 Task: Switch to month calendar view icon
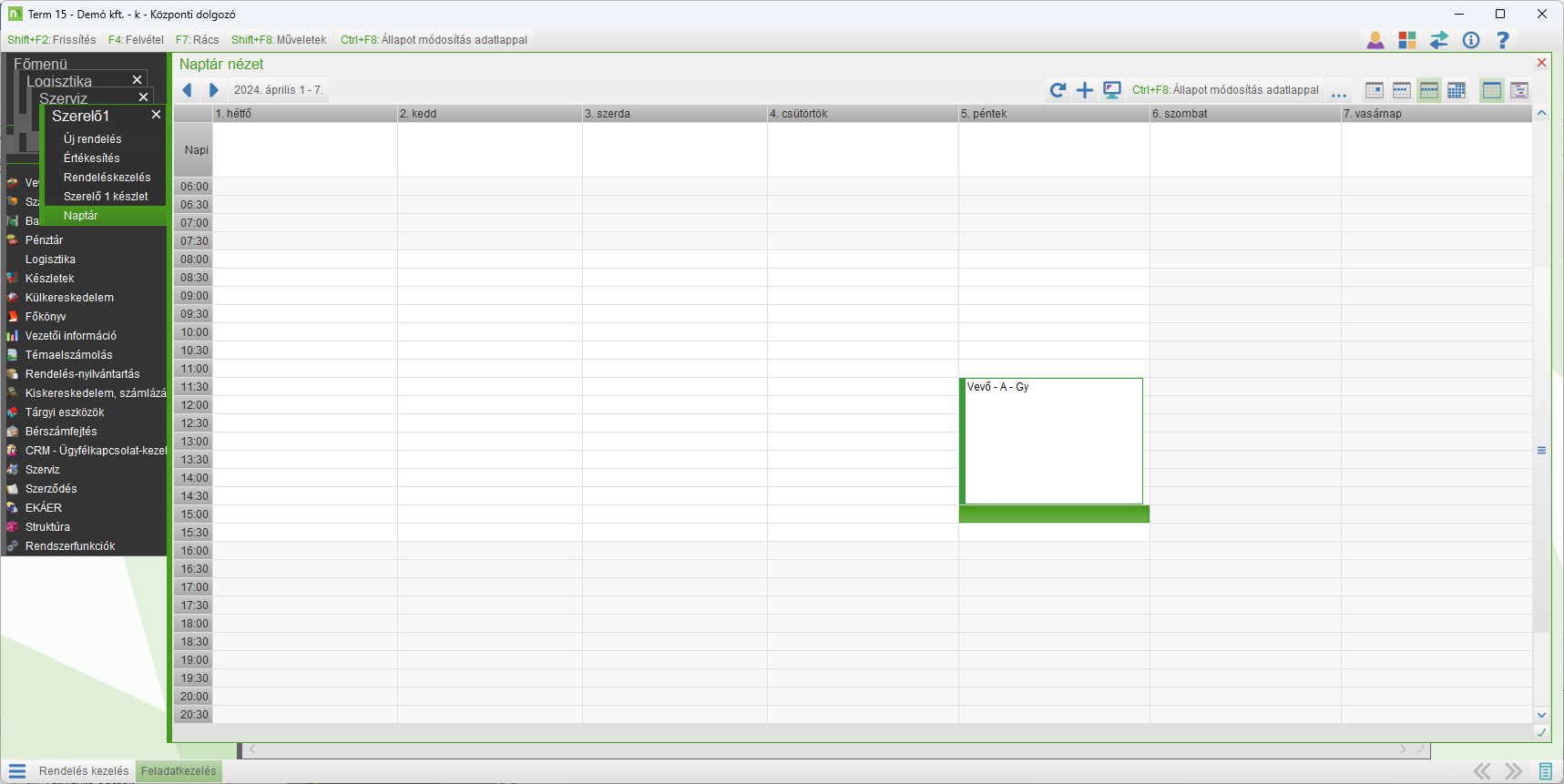(1457, 90)
